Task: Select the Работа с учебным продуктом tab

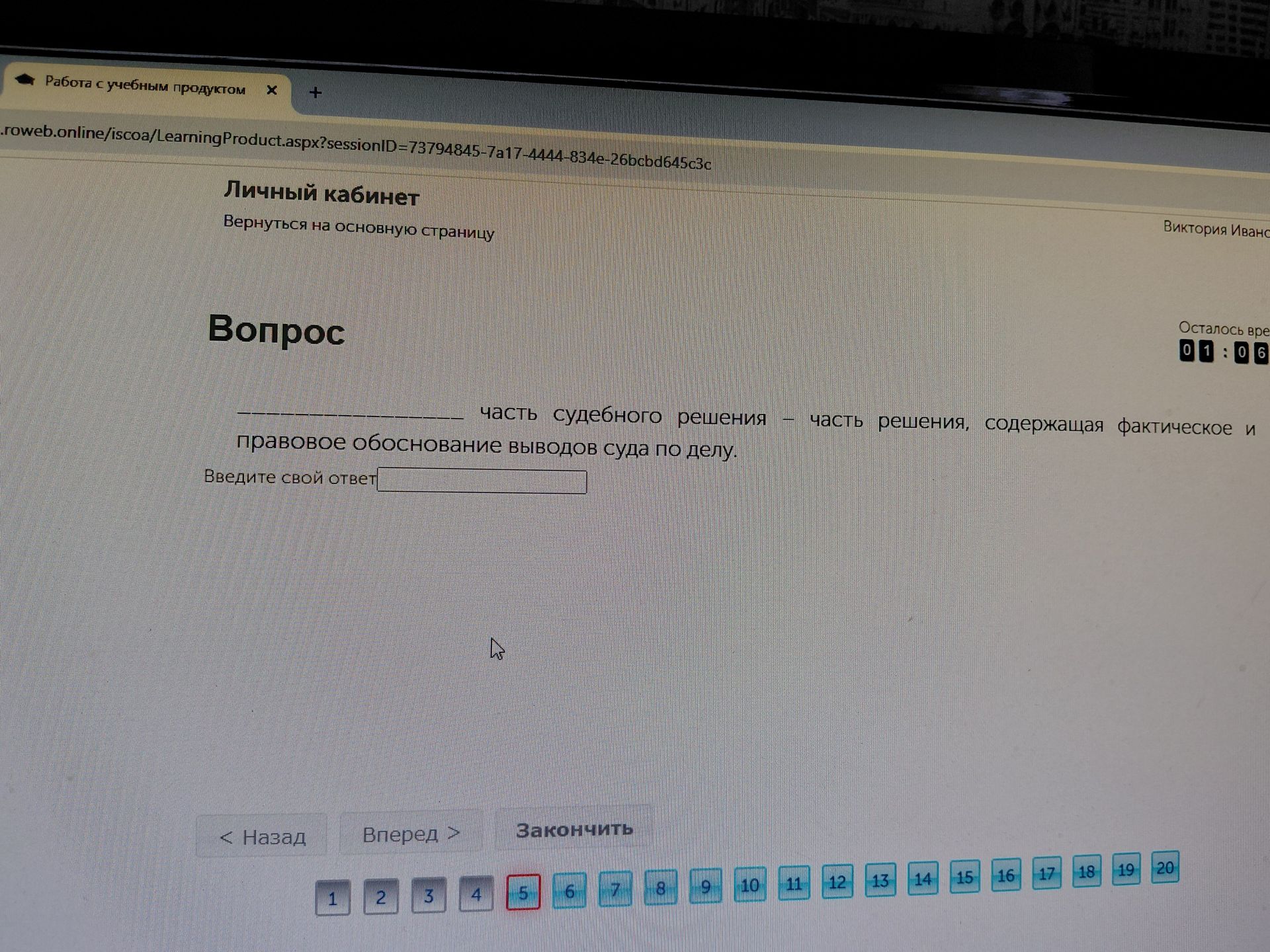Action: (146, 86)
